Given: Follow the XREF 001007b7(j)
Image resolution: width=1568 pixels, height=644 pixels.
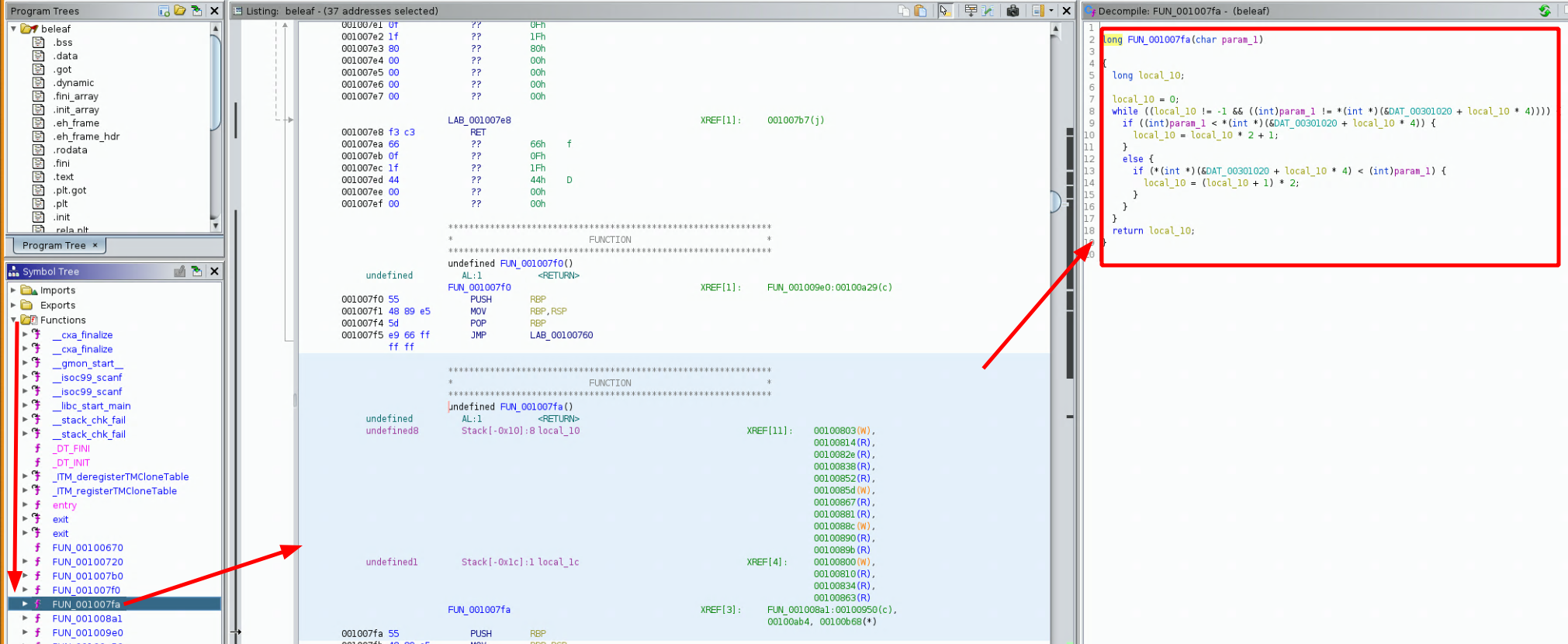Looking at the screenshot, I should [x=796, y=120].
